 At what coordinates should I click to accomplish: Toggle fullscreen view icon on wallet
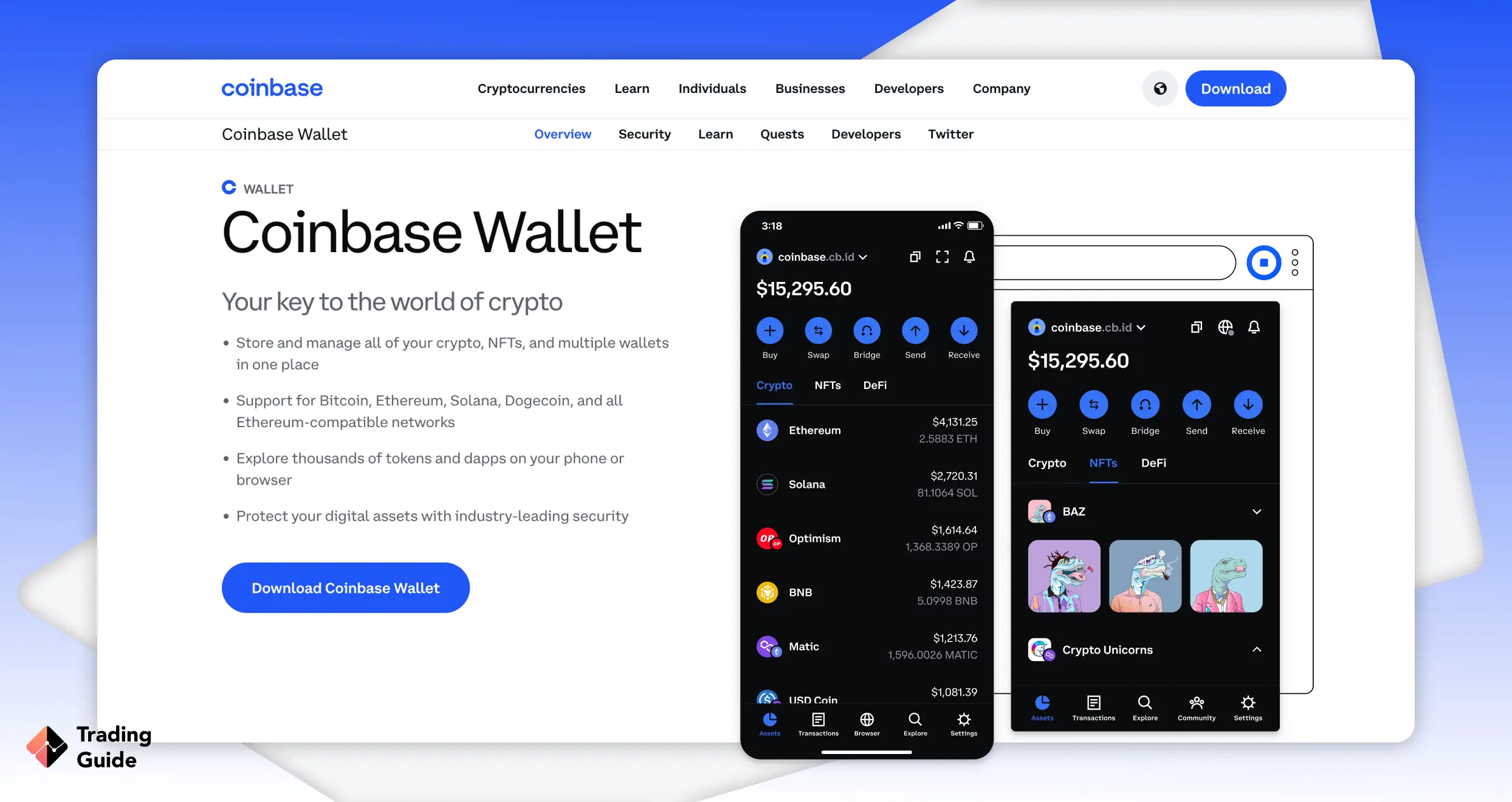pos(942,257)
